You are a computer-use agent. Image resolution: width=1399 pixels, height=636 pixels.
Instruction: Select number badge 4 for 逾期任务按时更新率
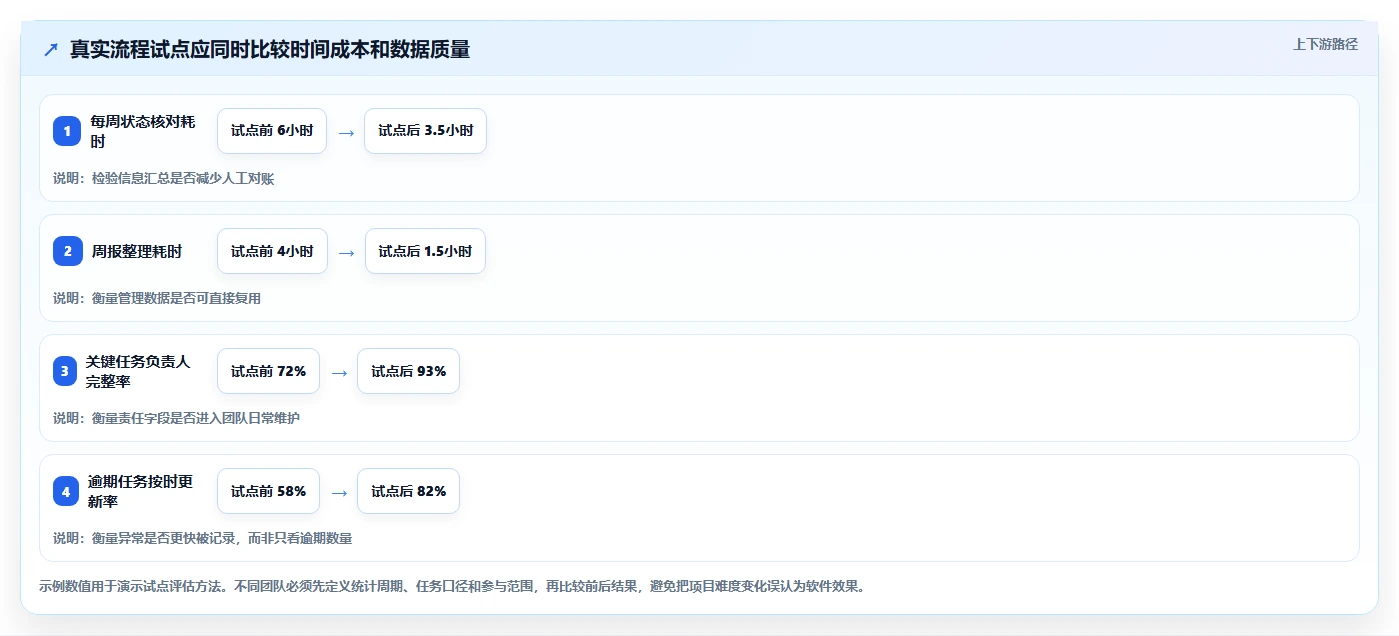67,491
